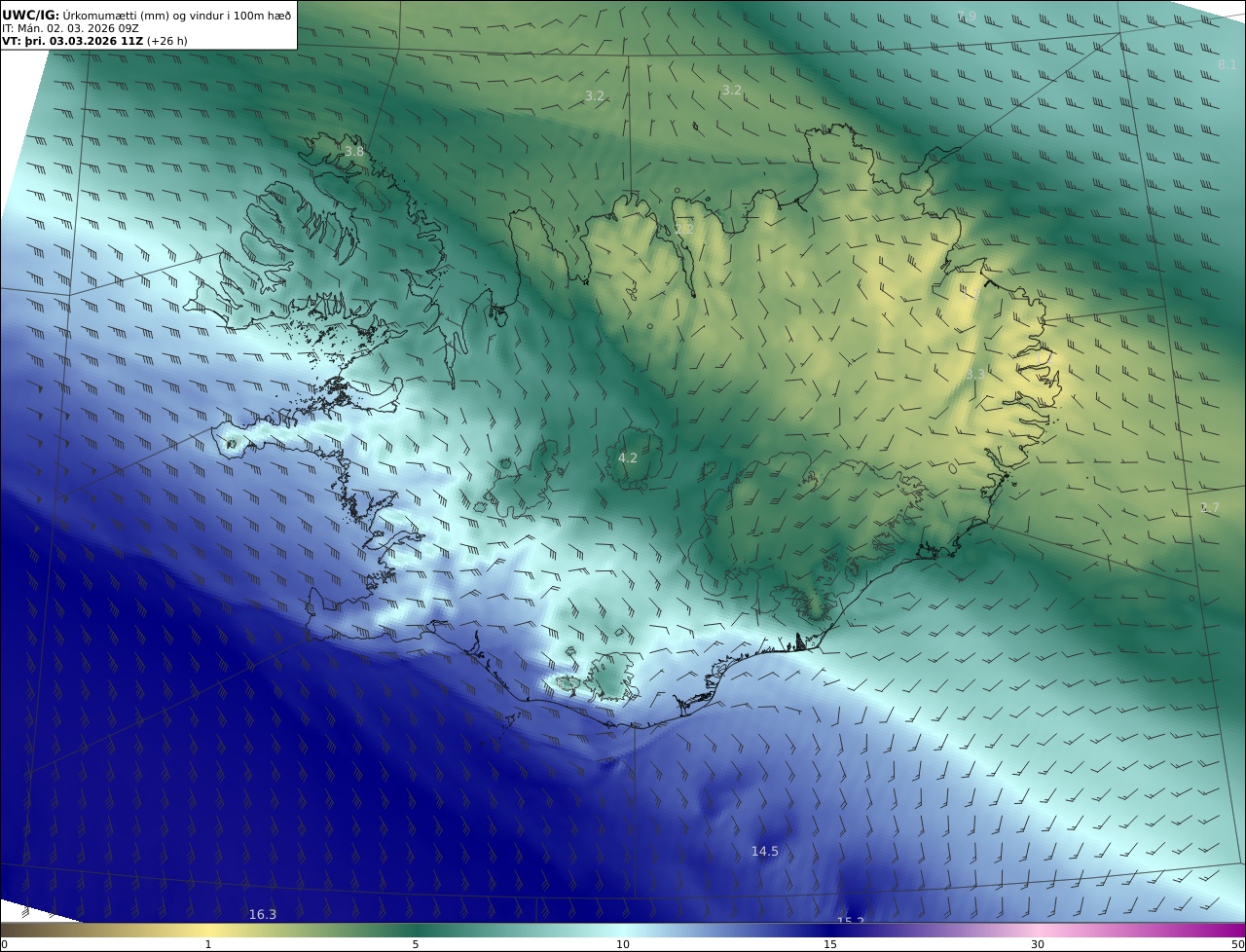Click the colorbar tick label 0
Viewport: 1246px width, 952px height.
point(4,944)
